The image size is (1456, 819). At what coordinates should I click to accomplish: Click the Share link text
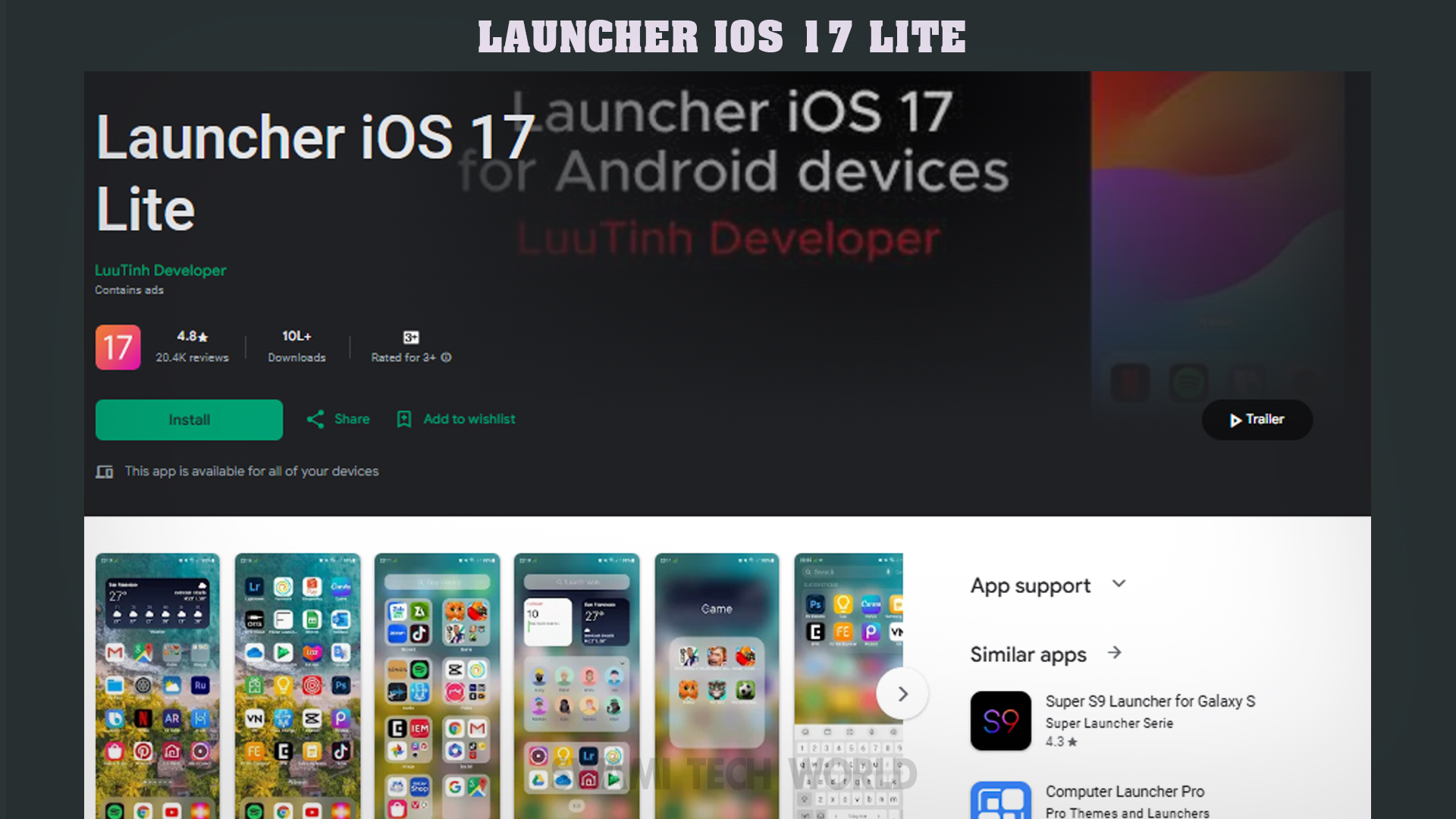pyautogui.click(x=352, y=419)
